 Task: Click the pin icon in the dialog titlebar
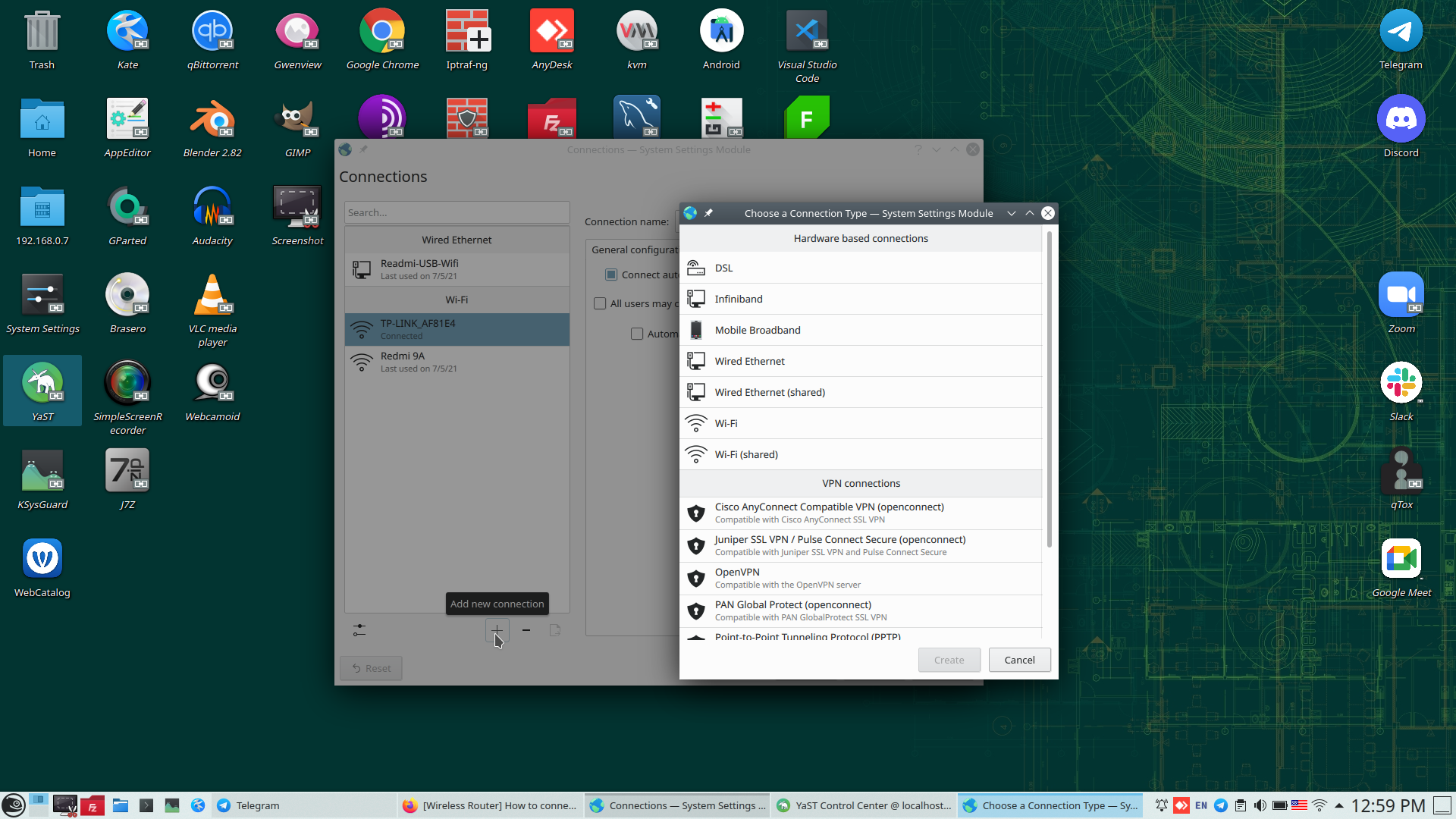(x=708, y=213)
